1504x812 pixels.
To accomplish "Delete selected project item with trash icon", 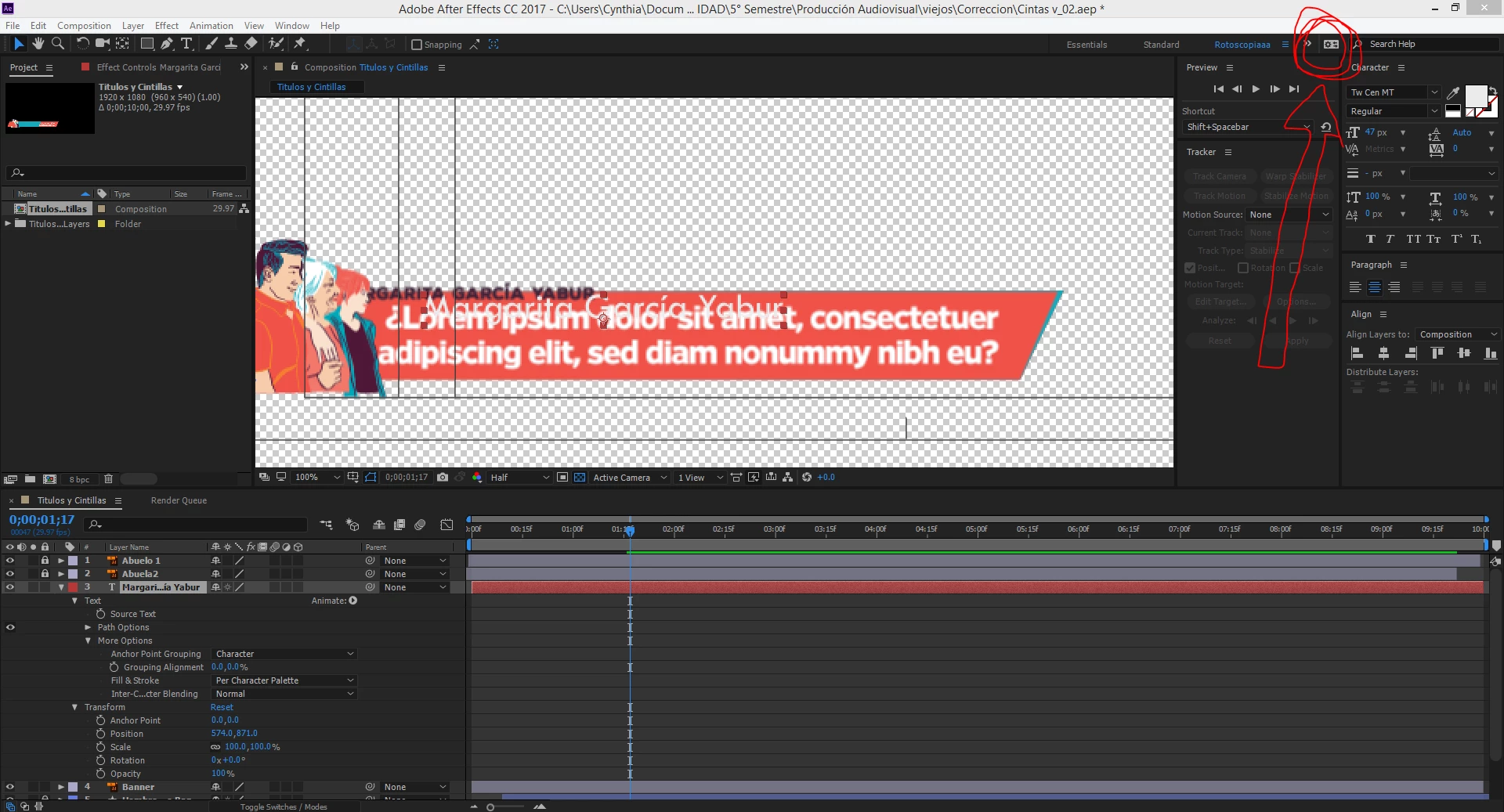I will [109, 478].
